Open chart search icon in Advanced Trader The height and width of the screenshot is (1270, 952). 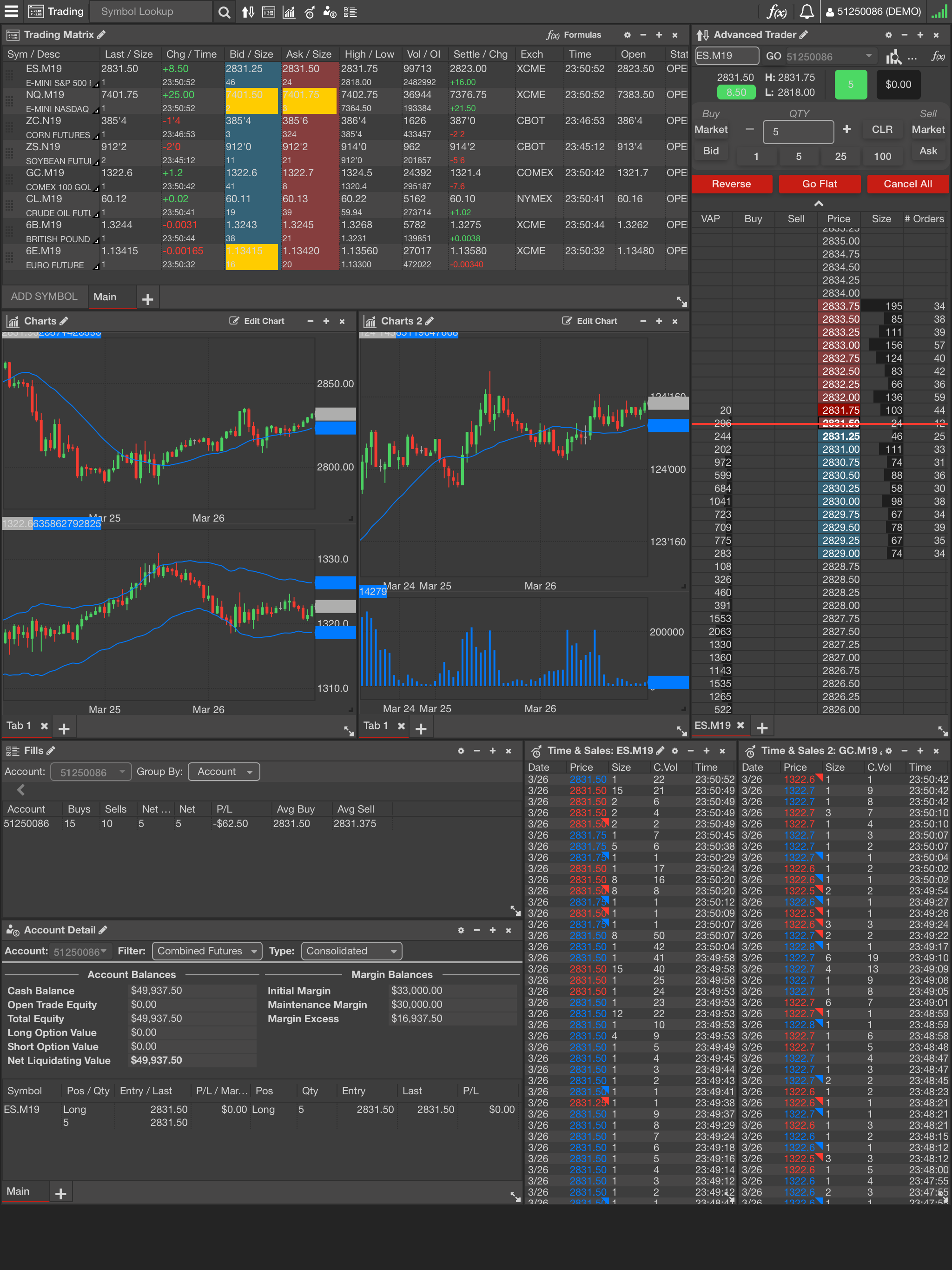[x=893, y=56]
